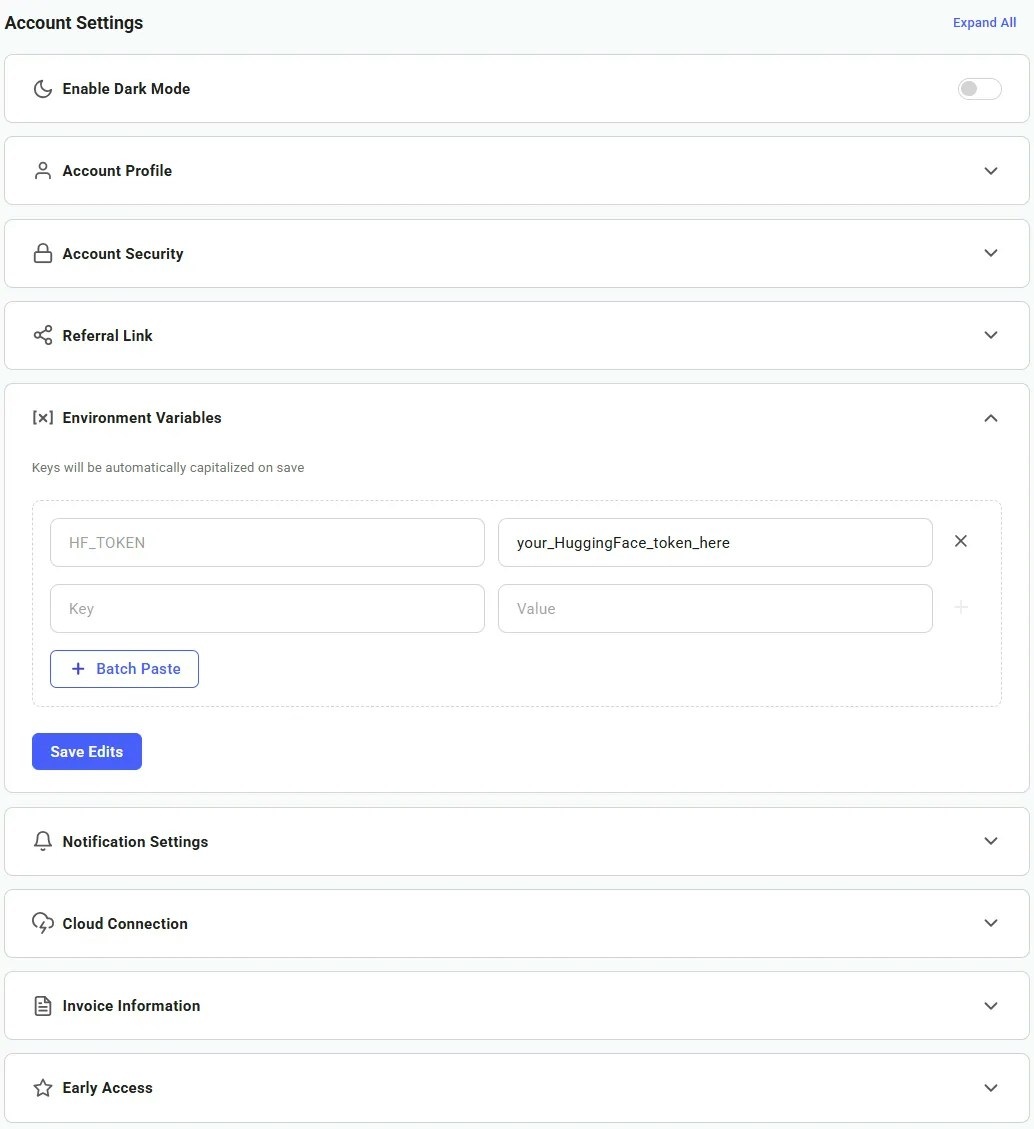Click the padlock icon for Account Security
This screenshot has height=1129, width=1034.
42,254
